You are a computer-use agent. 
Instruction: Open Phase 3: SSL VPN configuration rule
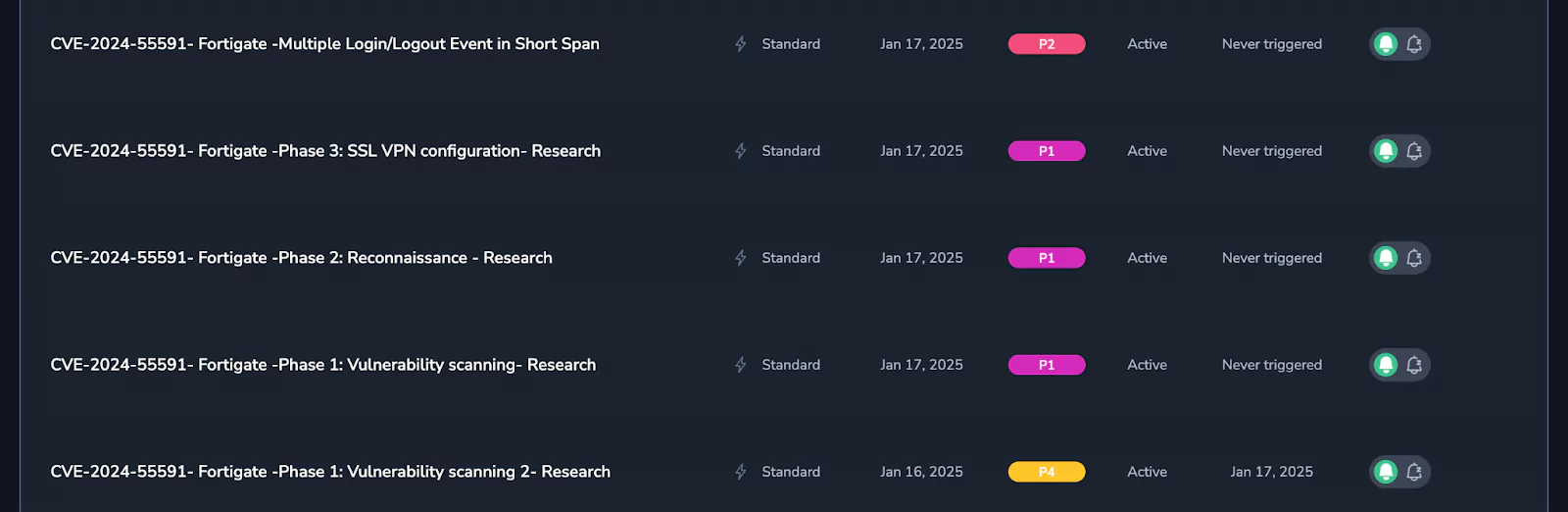pyautogui.click(x=325, y=151)
